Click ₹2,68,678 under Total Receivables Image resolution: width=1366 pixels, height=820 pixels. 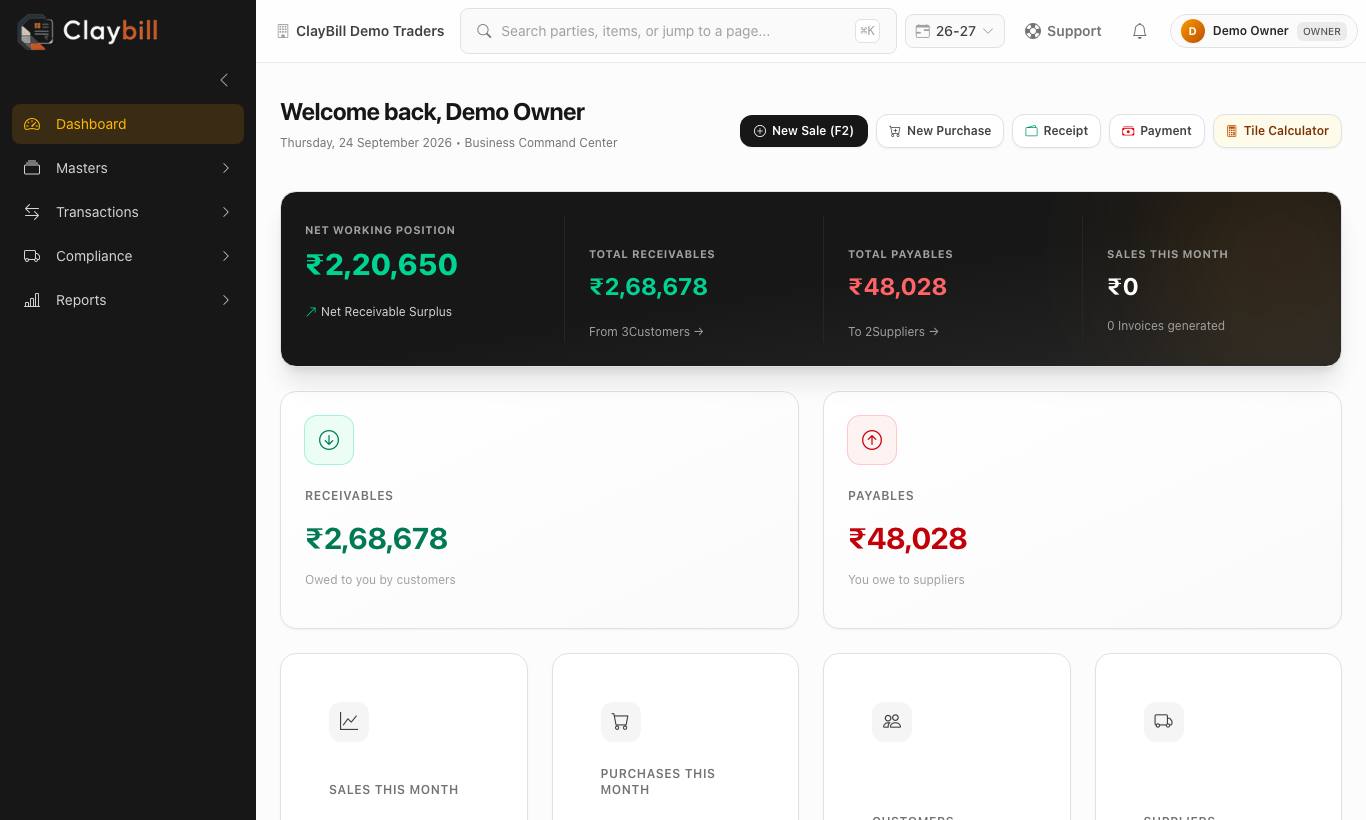click(x=648, y=287)
